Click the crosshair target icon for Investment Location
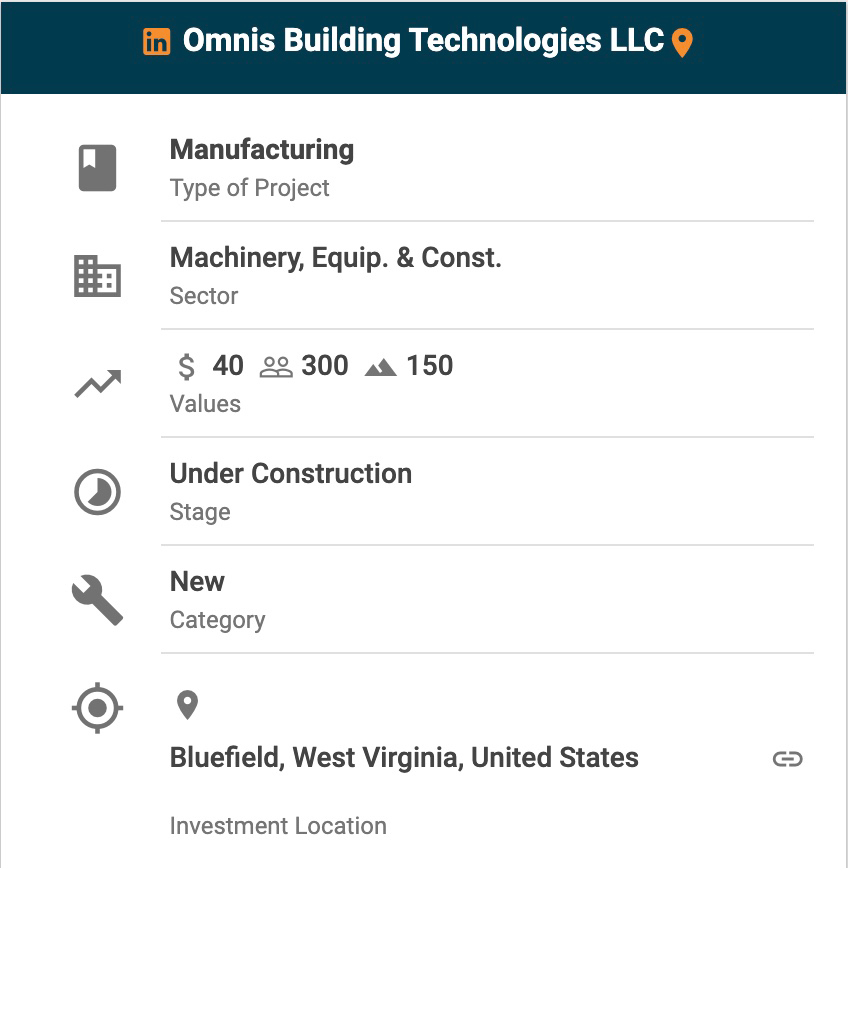This screenshot has height=1014, width=848. click(97, 709)
